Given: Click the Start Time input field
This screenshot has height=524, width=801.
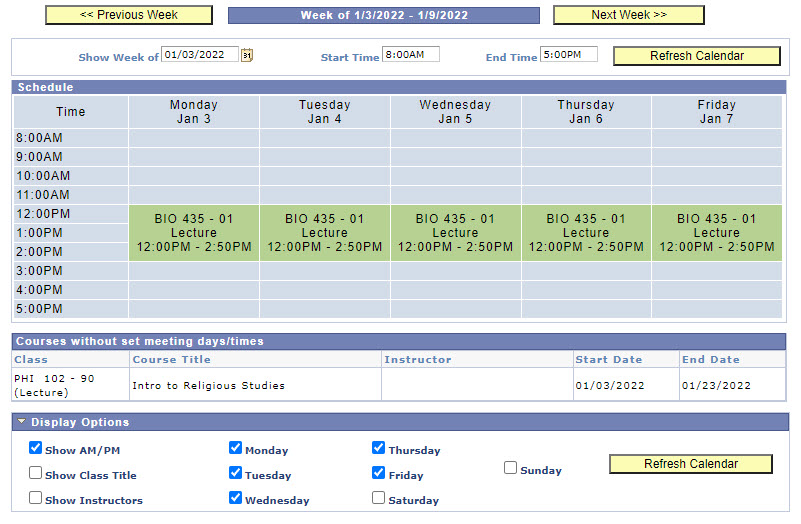Looking at the screenshot, I should coord(411,54).
